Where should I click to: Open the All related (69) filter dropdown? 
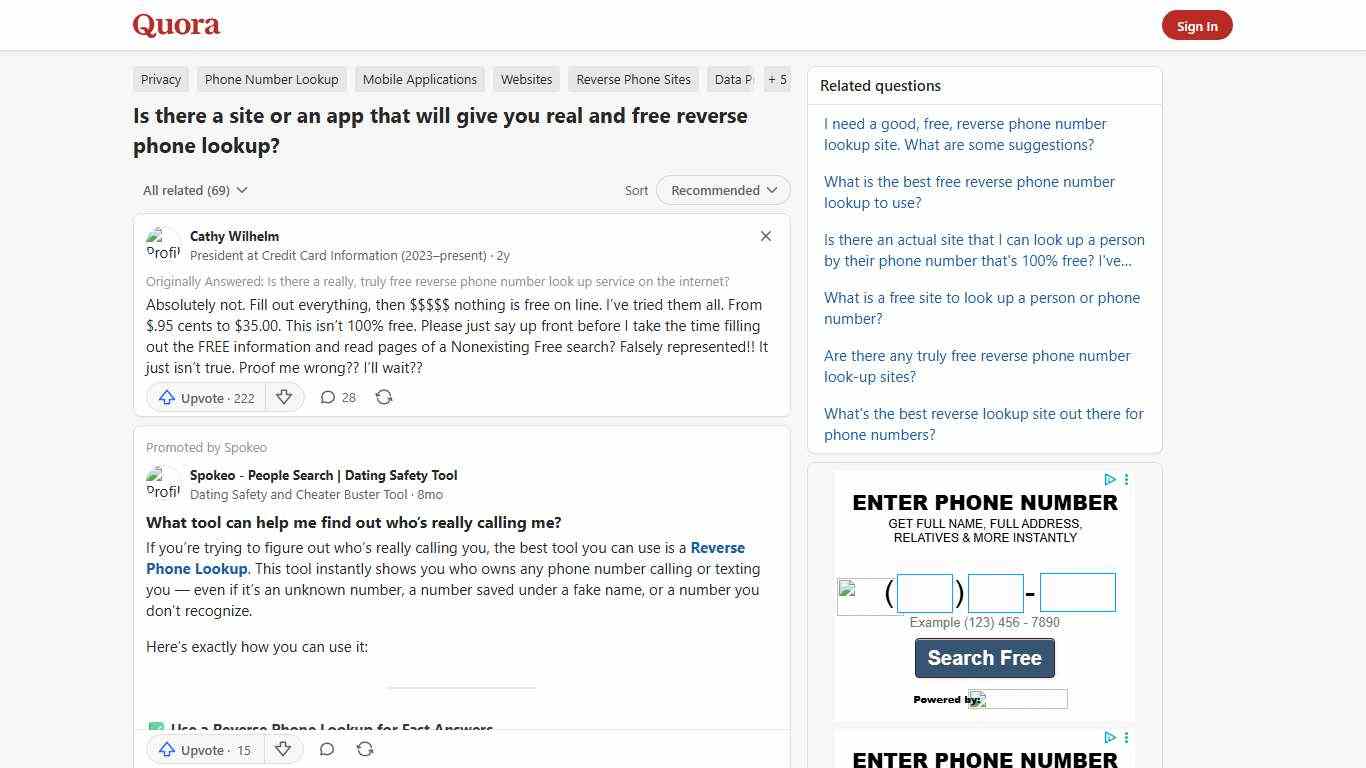(194, 190)
